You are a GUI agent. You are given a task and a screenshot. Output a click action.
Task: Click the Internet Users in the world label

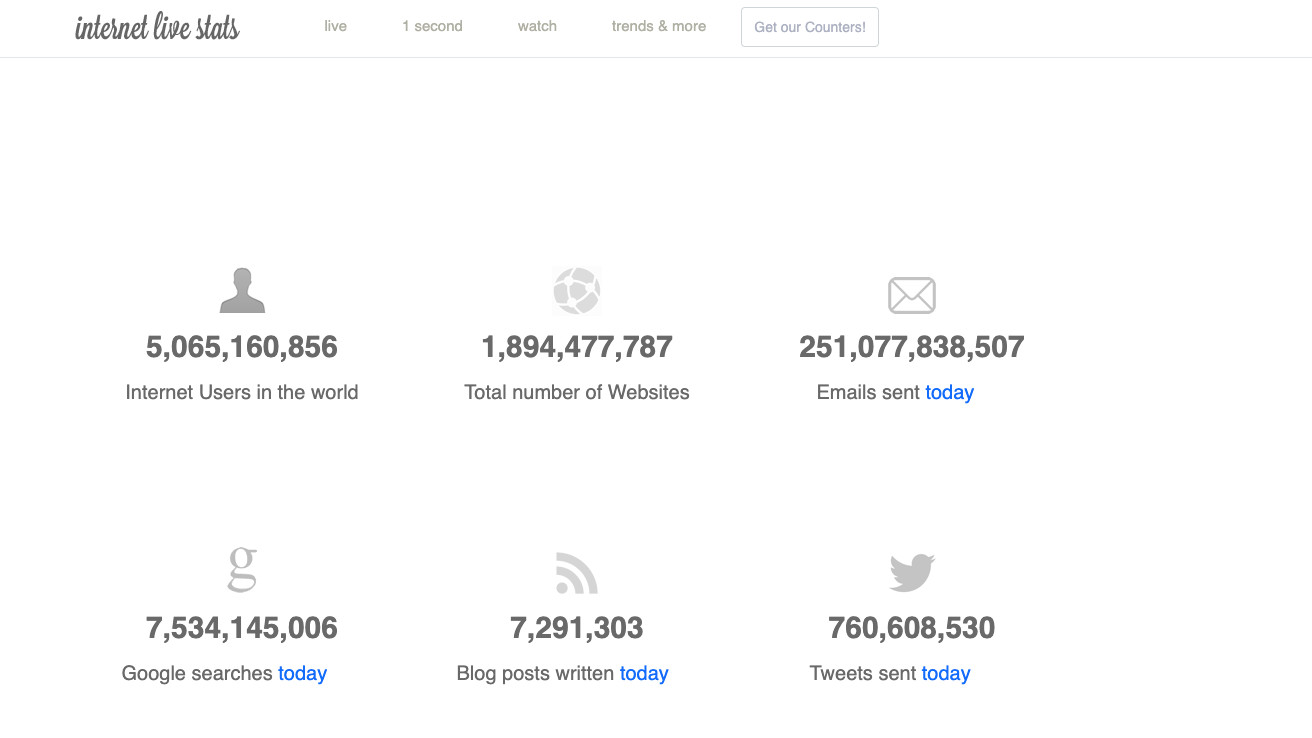tap(242, 392)
